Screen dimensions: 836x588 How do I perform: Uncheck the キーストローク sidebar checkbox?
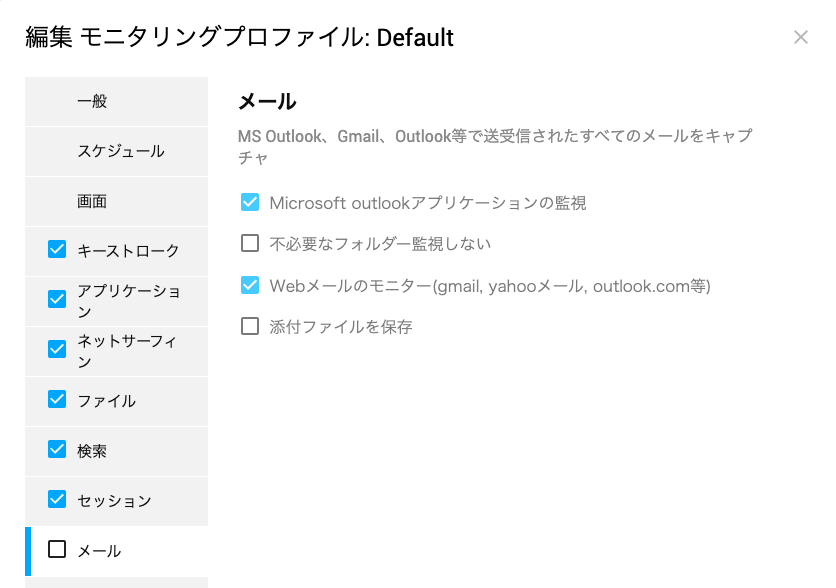point(57,249)
